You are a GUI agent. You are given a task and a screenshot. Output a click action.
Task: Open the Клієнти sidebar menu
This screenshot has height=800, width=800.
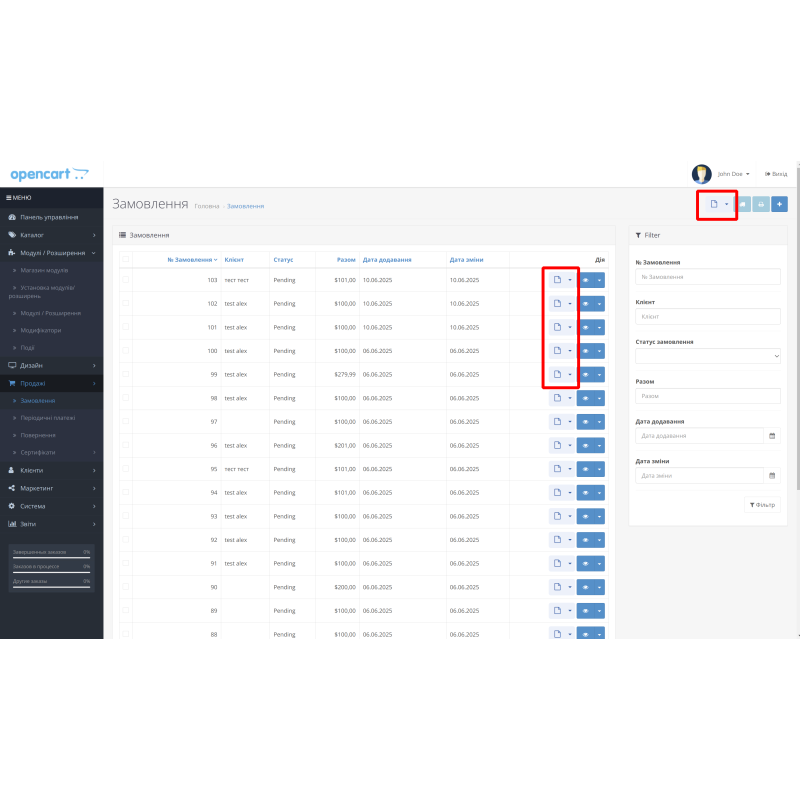click(x=45, y=468)
